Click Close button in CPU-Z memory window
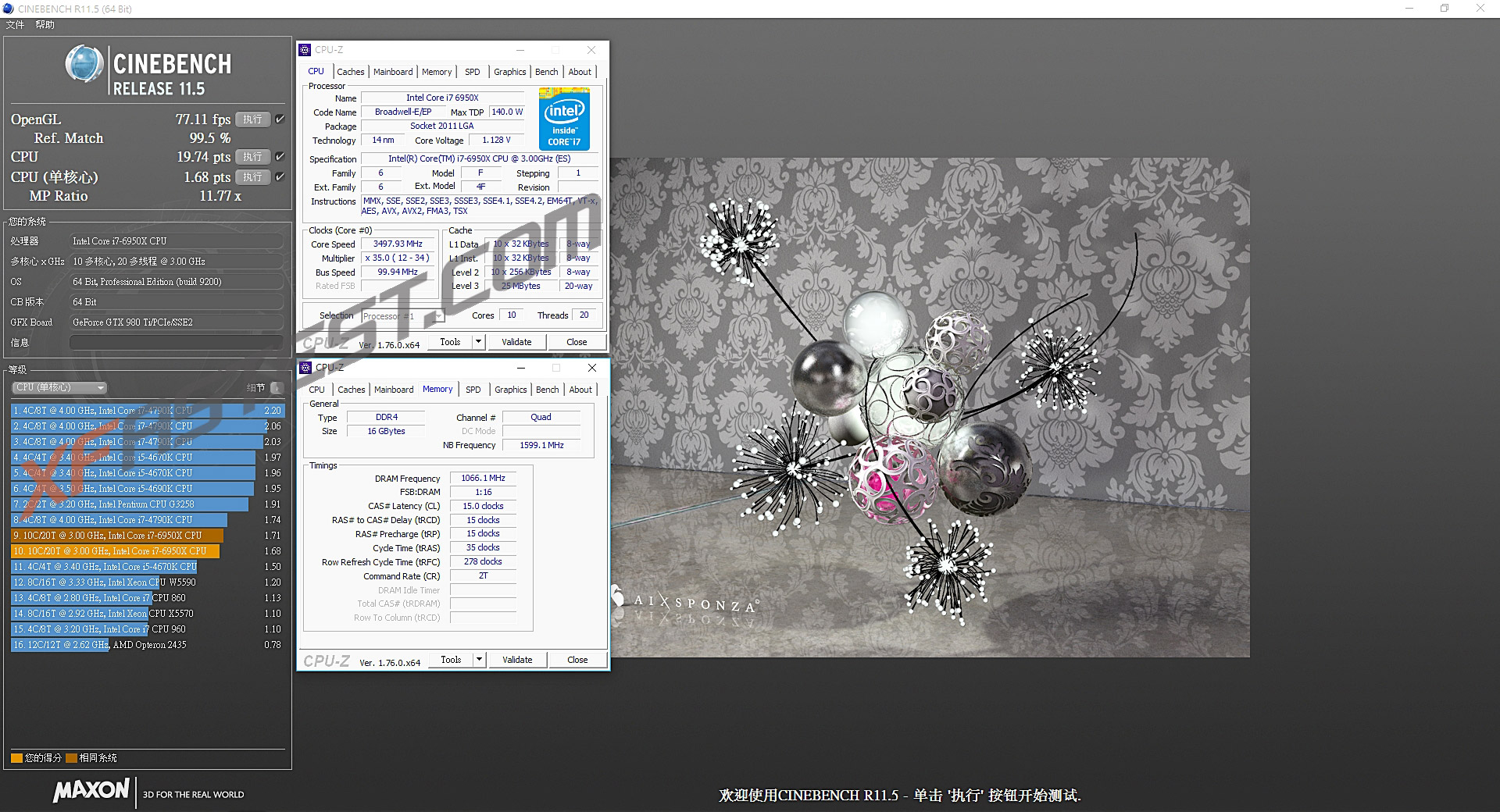 coord(577,660)
